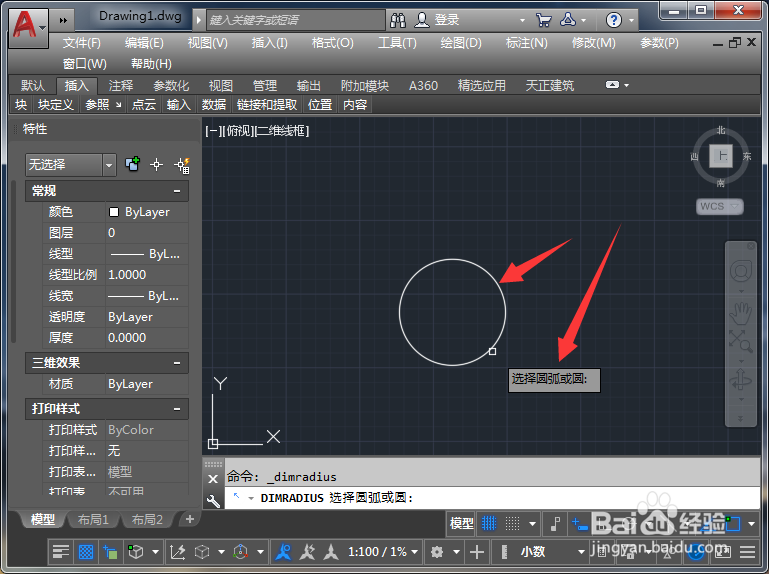Click the add layout plus tab
769x574 pixels.
point(190,519)
